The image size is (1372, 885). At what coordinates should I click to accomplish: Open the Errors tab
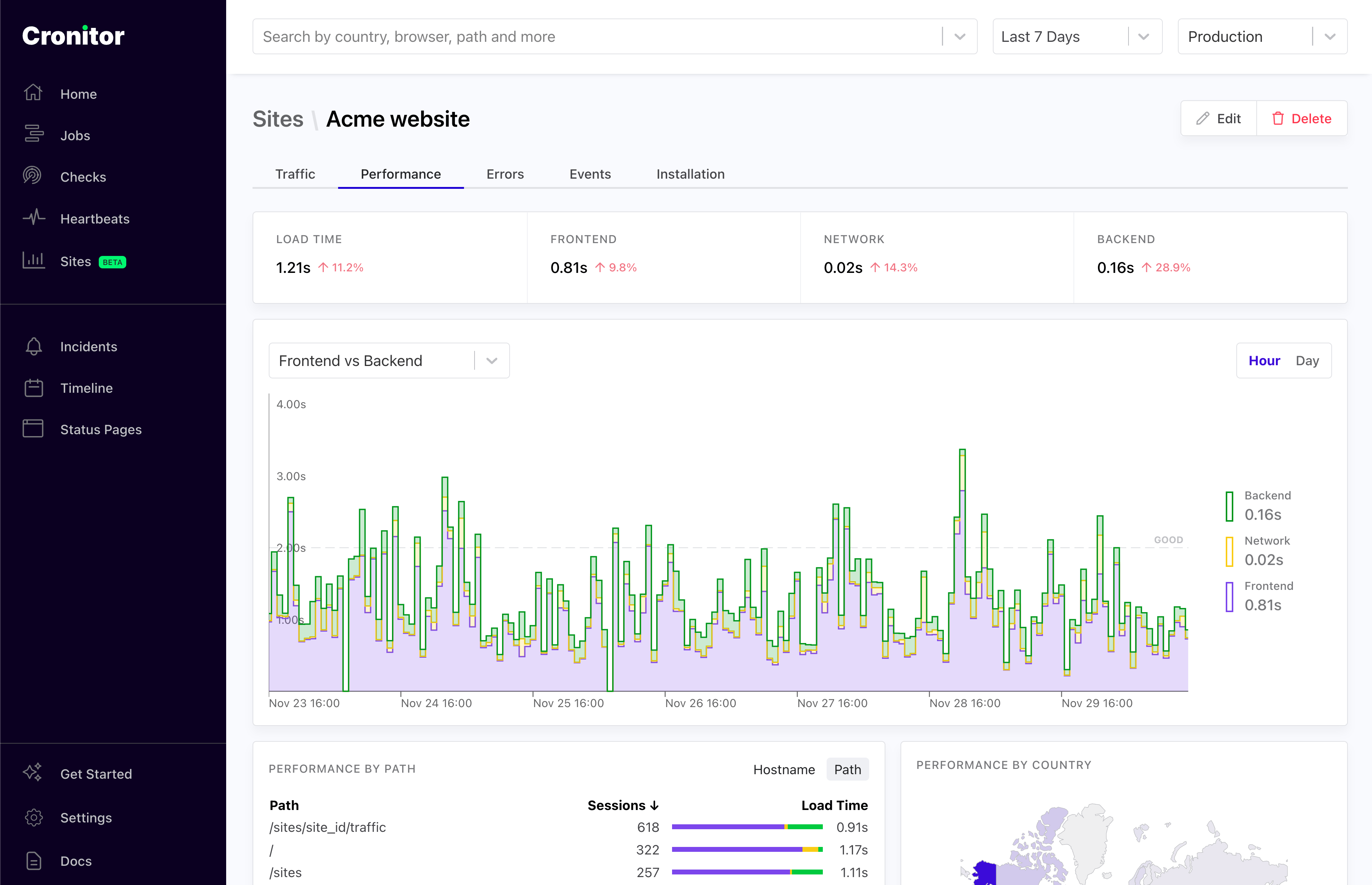(505, 174)
